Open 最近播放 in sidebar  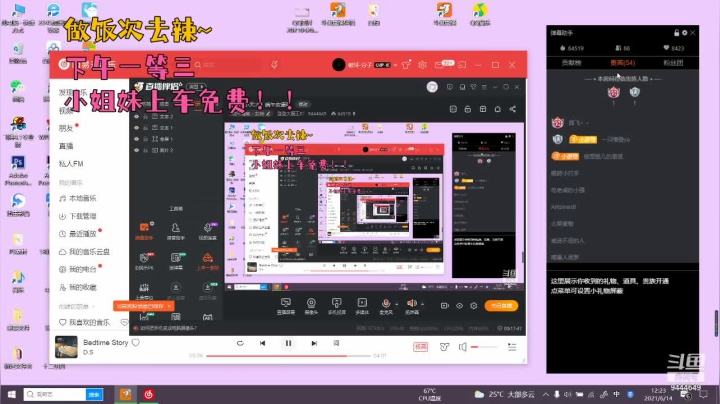pos(78,234)
